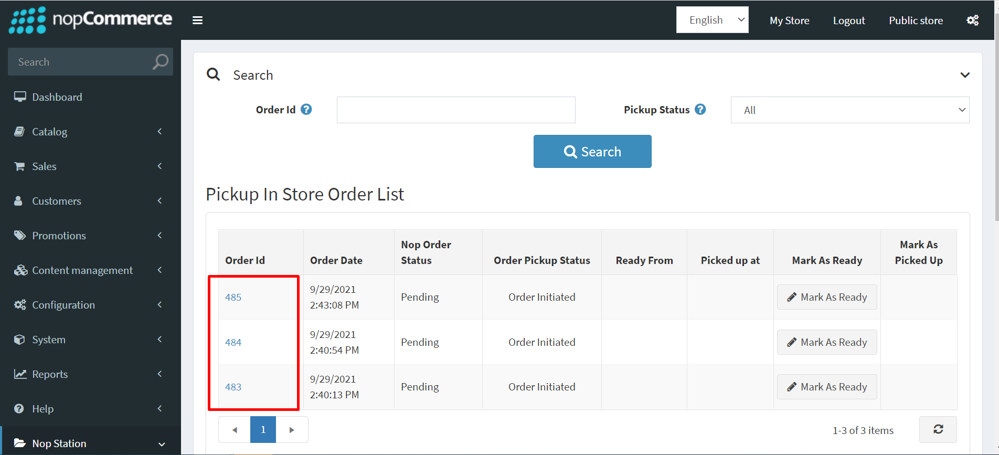This screenshot has width=999, height=455.
Task: Expand the System menu arrow
Action: point(160,340)
